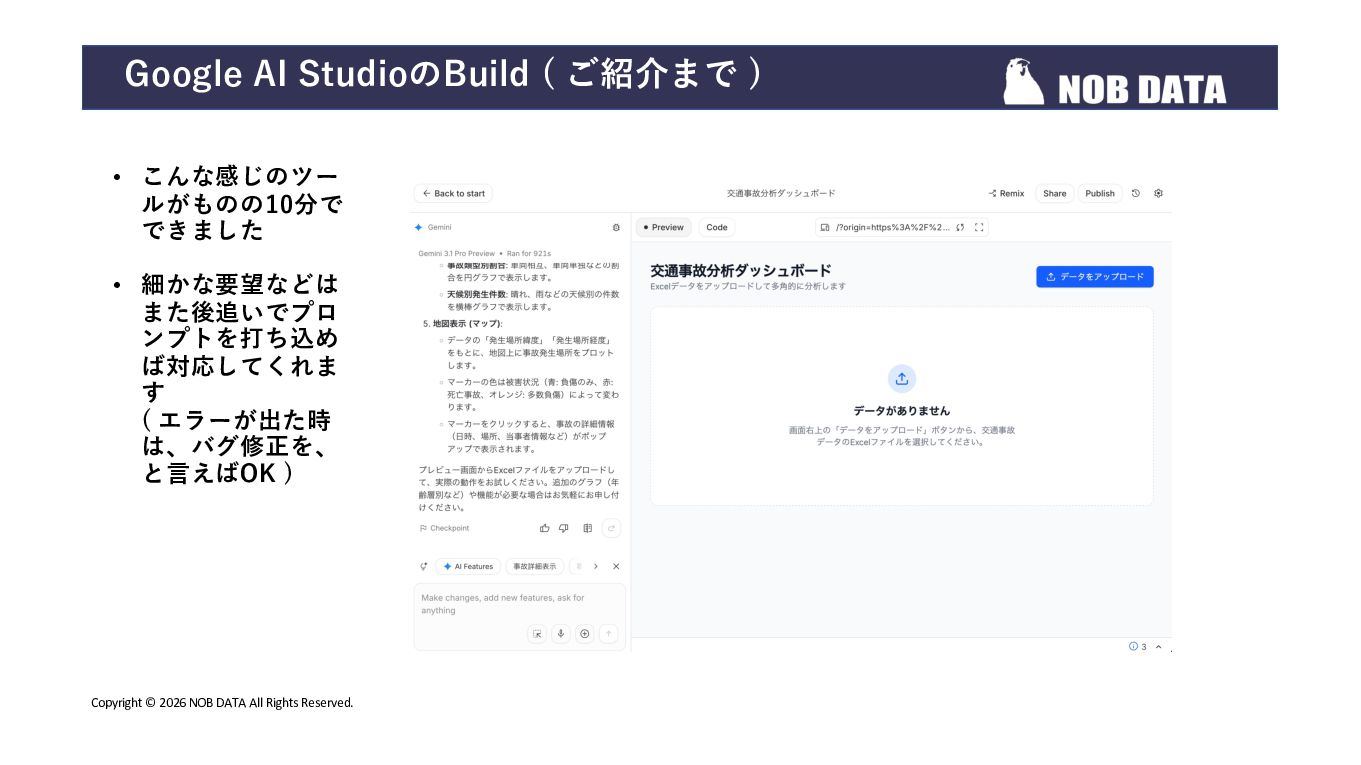The height and width of the screenshot is (765, 1361).
Task: Open version history clock icon
Action: (x=1136, y=193)
